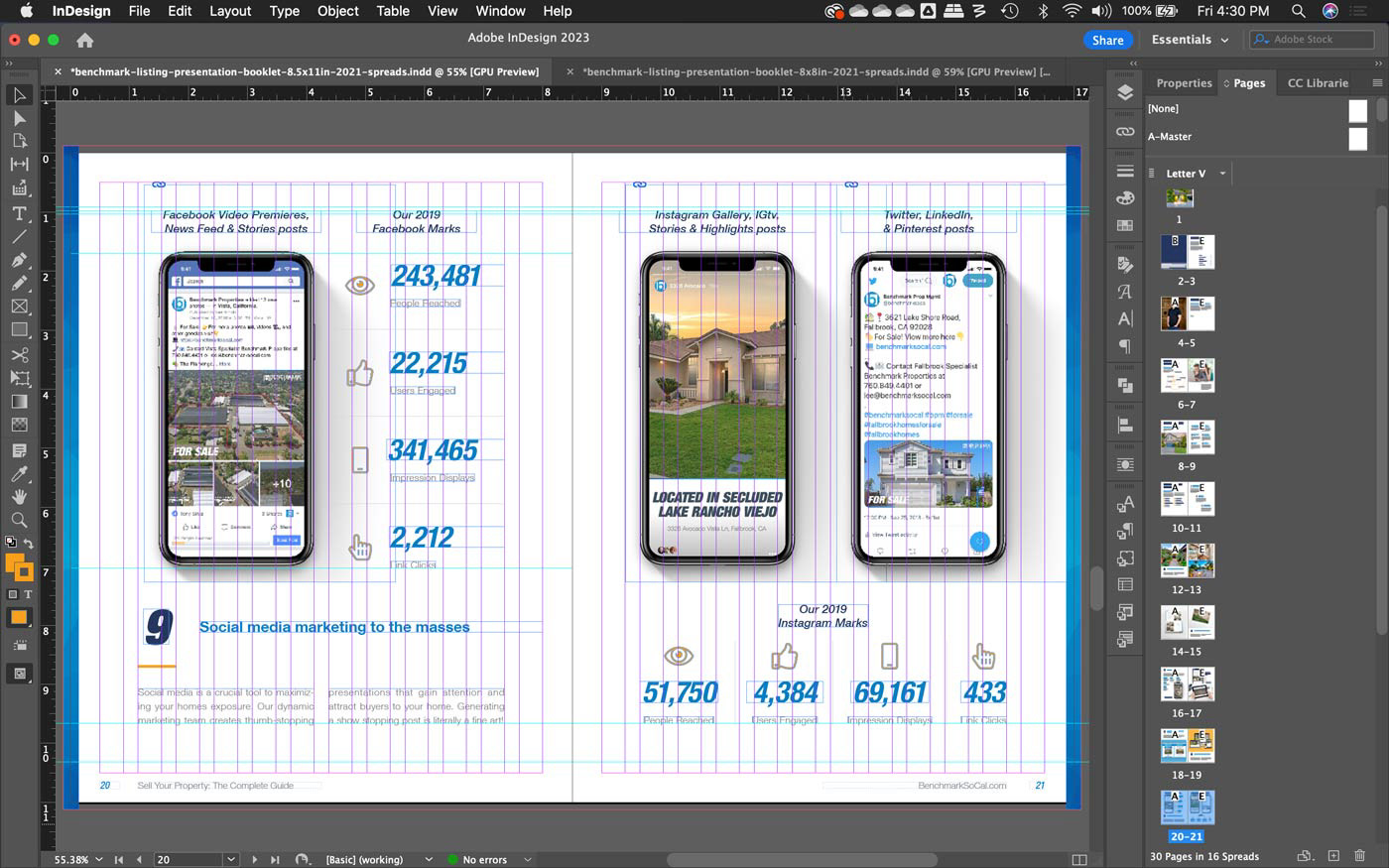Open the Links panel icon
This screenshot has height=868, width=1389.
point(1124,131)
